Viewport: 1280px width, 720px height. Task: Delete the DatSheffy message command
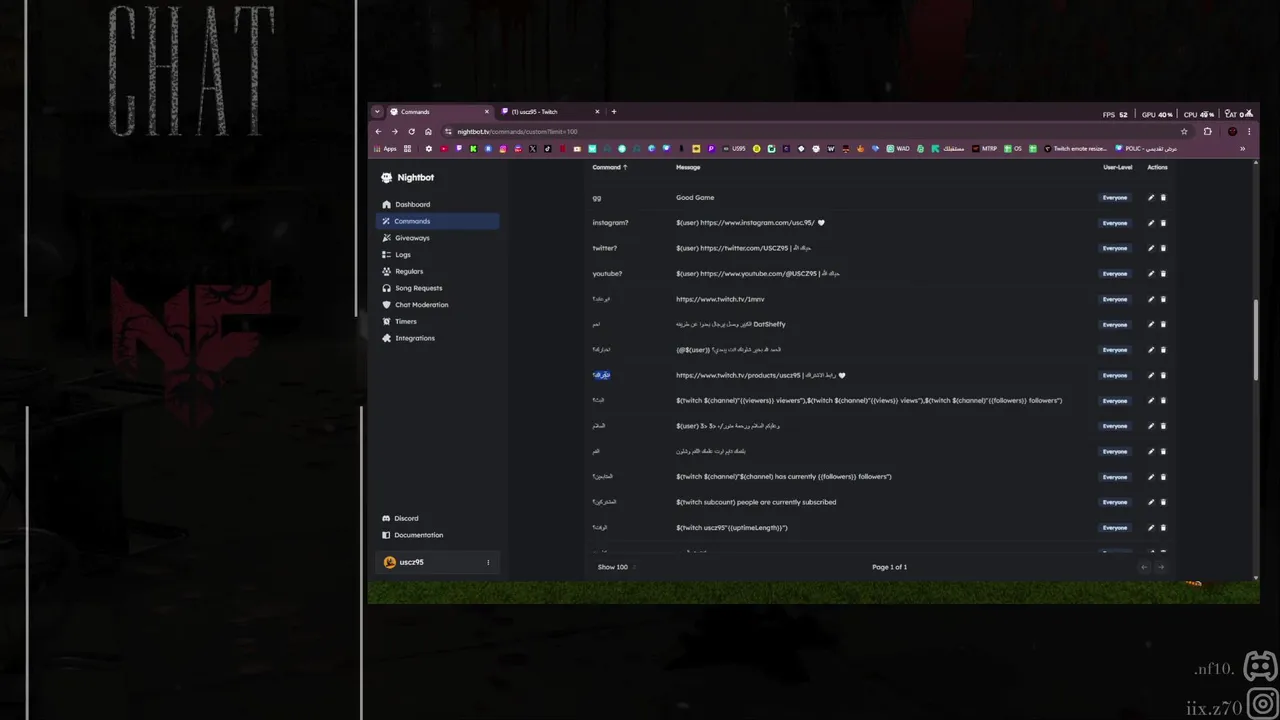click(x=1163, y=325)
